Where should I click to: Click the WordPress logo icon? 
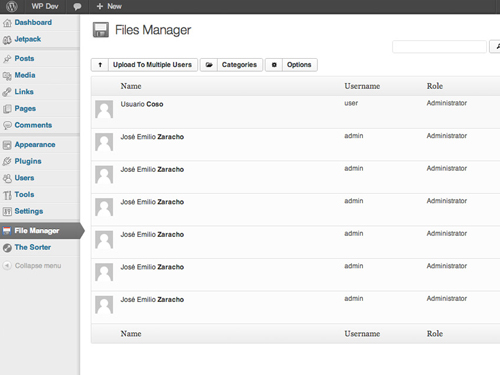point(12,6)
